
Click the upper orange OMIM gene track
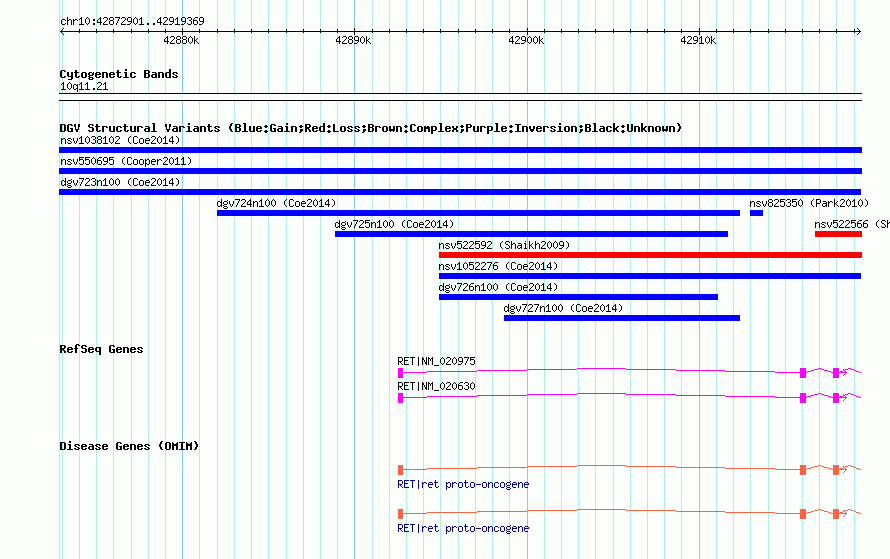[x=629, y=469]
